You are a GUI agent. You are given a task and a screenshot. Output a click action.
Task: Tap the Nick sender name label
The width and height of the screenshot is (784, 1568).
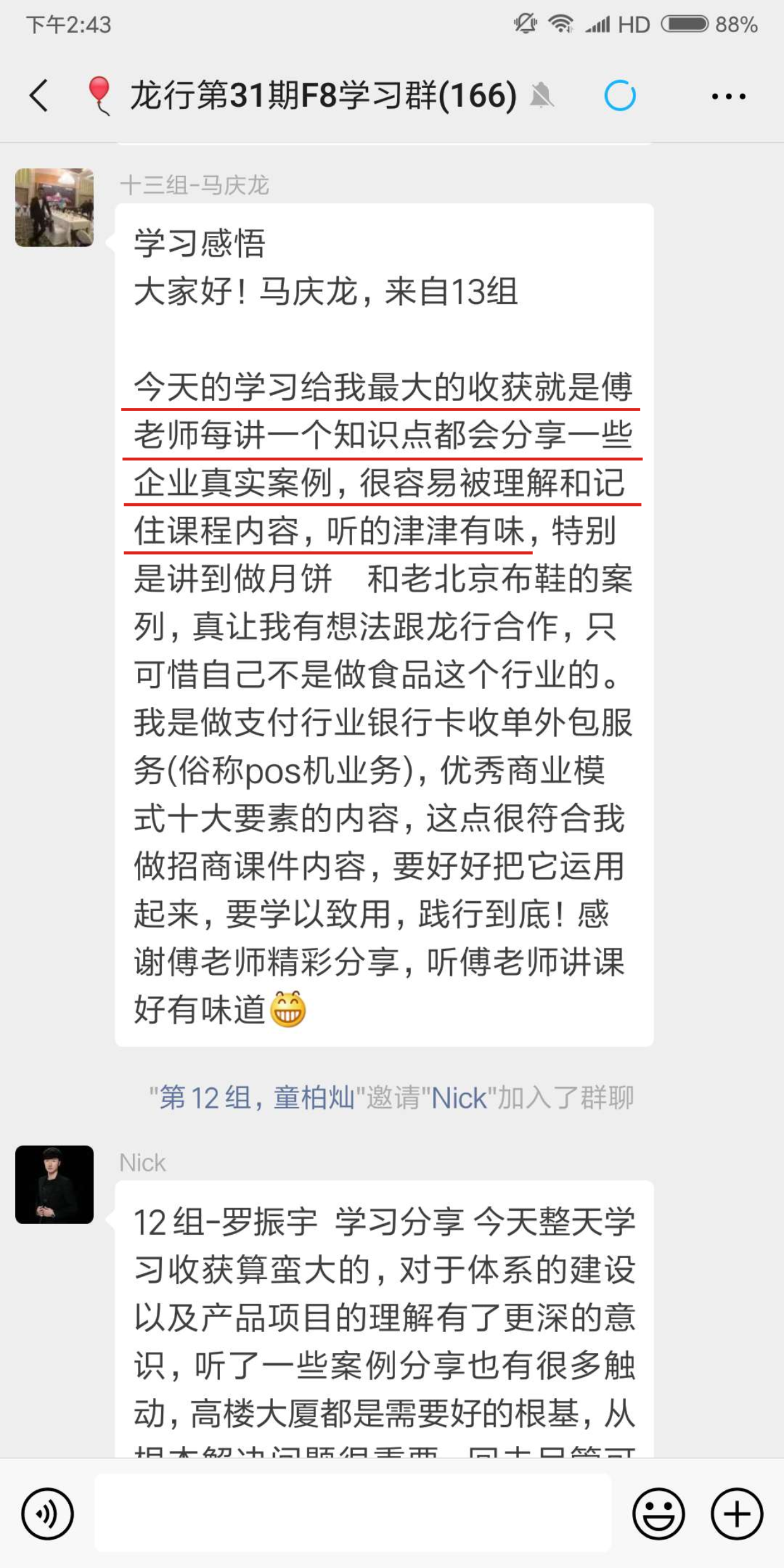(x=143, y=1163)
